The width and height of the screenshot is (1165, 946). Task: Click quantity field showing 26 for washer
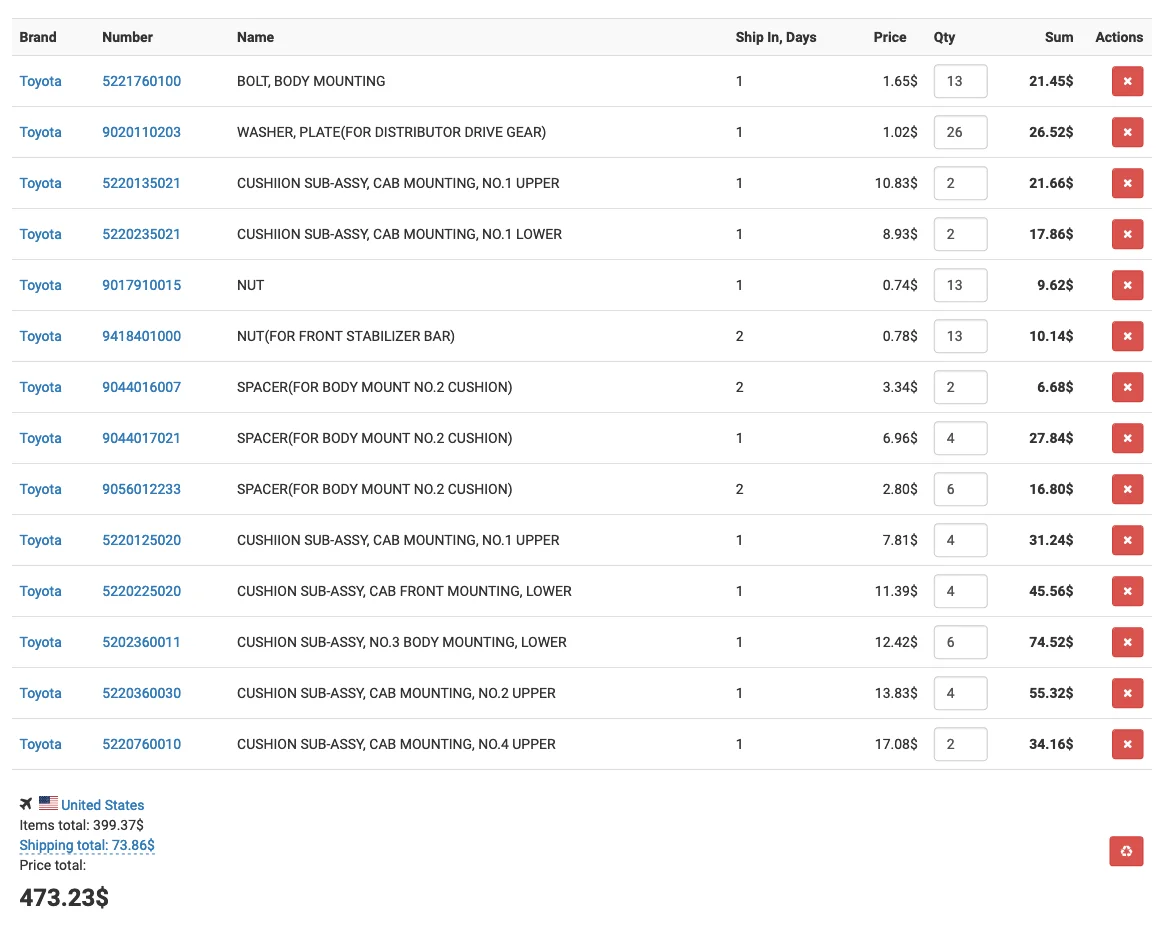point(960,132)
